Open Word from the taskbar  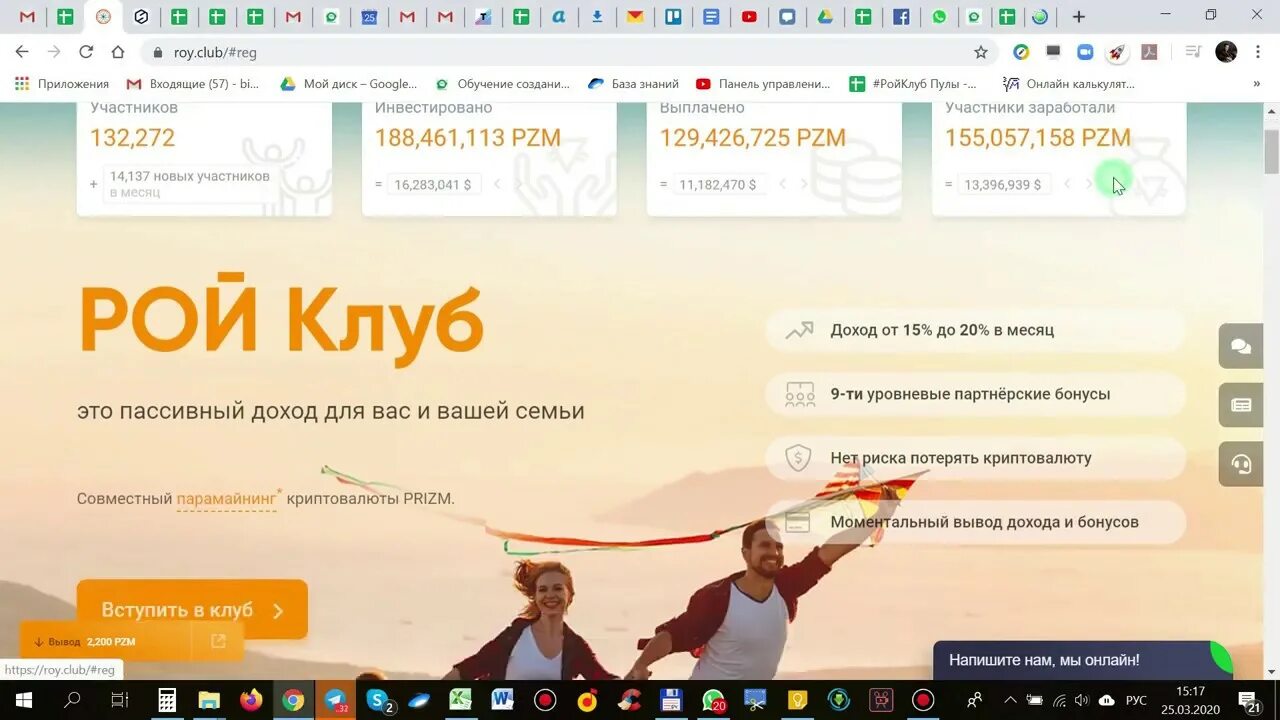502,700
